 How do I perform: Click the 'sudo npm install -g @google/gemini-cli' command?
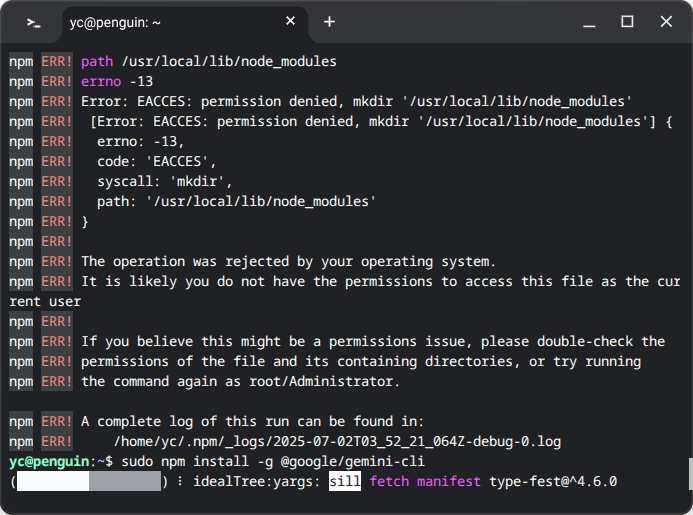click(x=273, y=461)
